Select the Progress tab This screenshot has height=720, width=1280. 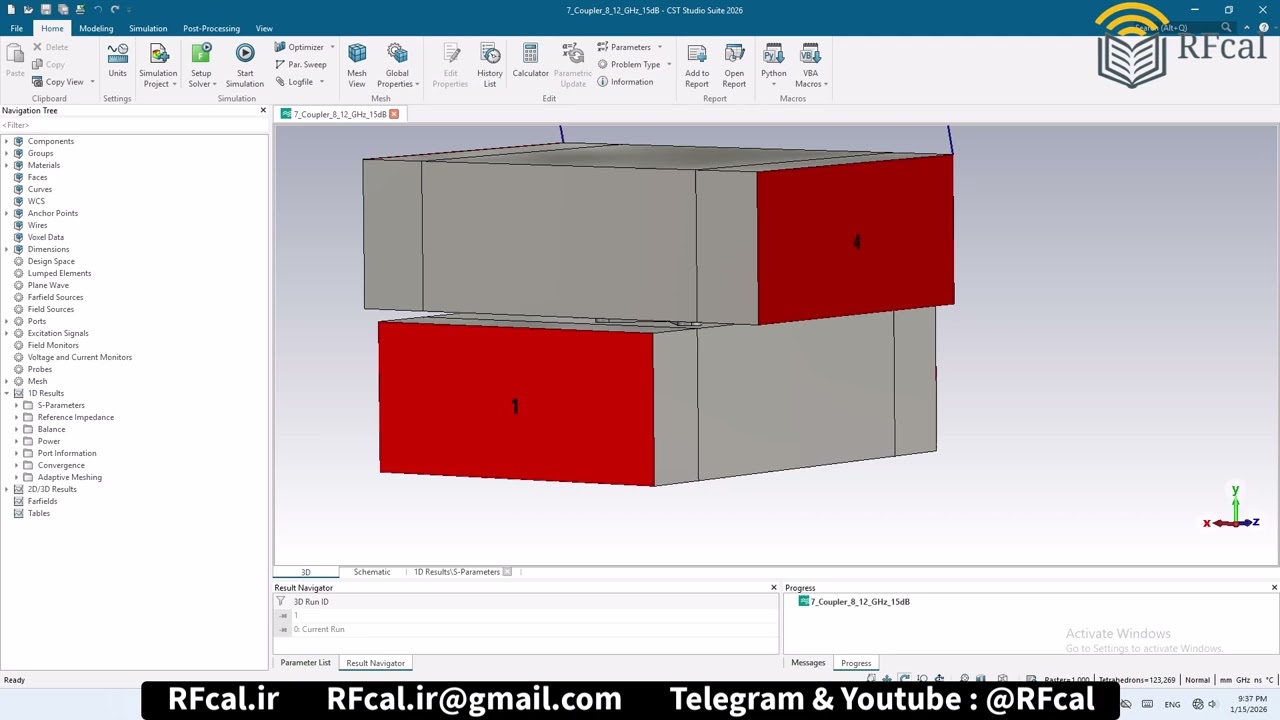pyautogui.click(x=856, y=663)
